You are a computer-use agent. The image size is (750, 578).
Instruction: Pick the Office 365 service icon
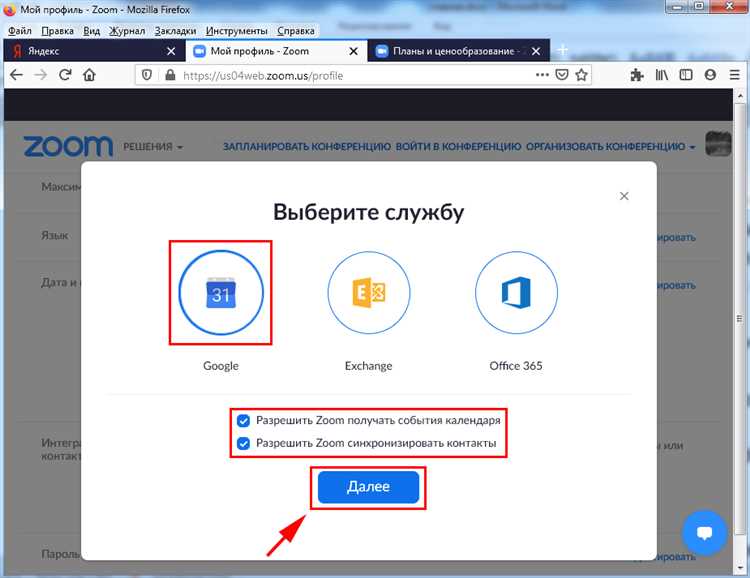point(516,293)
